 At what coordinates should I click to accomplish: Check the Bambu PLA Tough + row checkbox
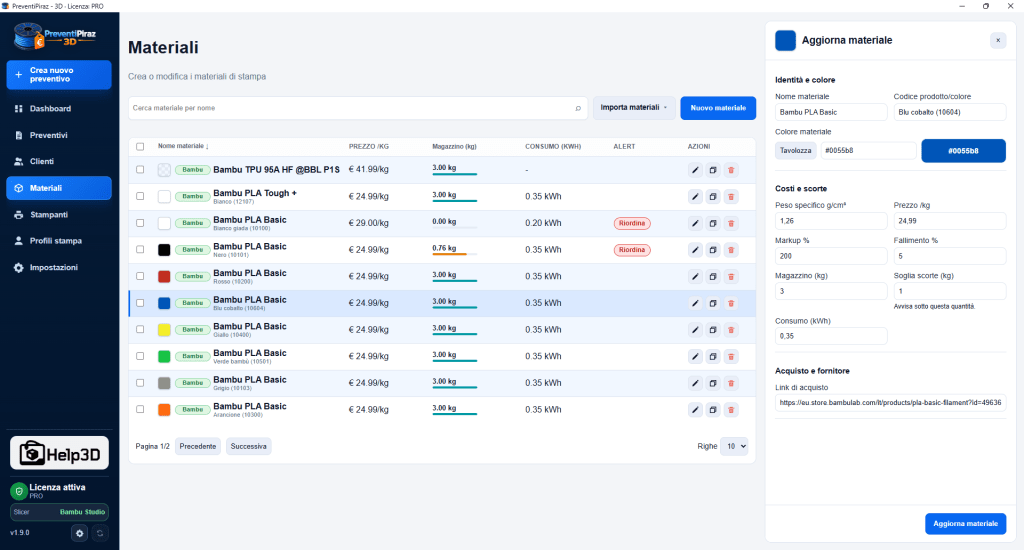[140, 196]
